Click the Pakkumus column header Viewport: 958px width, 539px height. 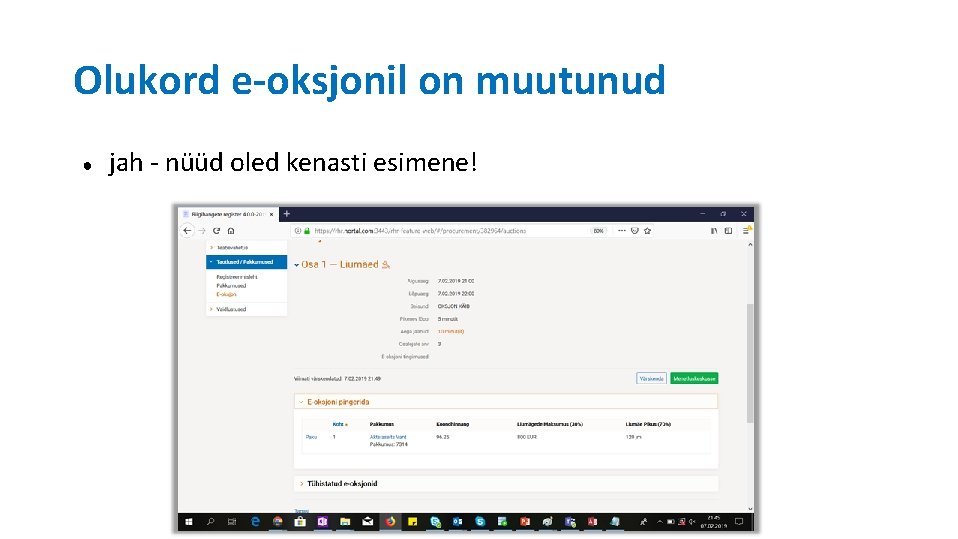(381, 424)
